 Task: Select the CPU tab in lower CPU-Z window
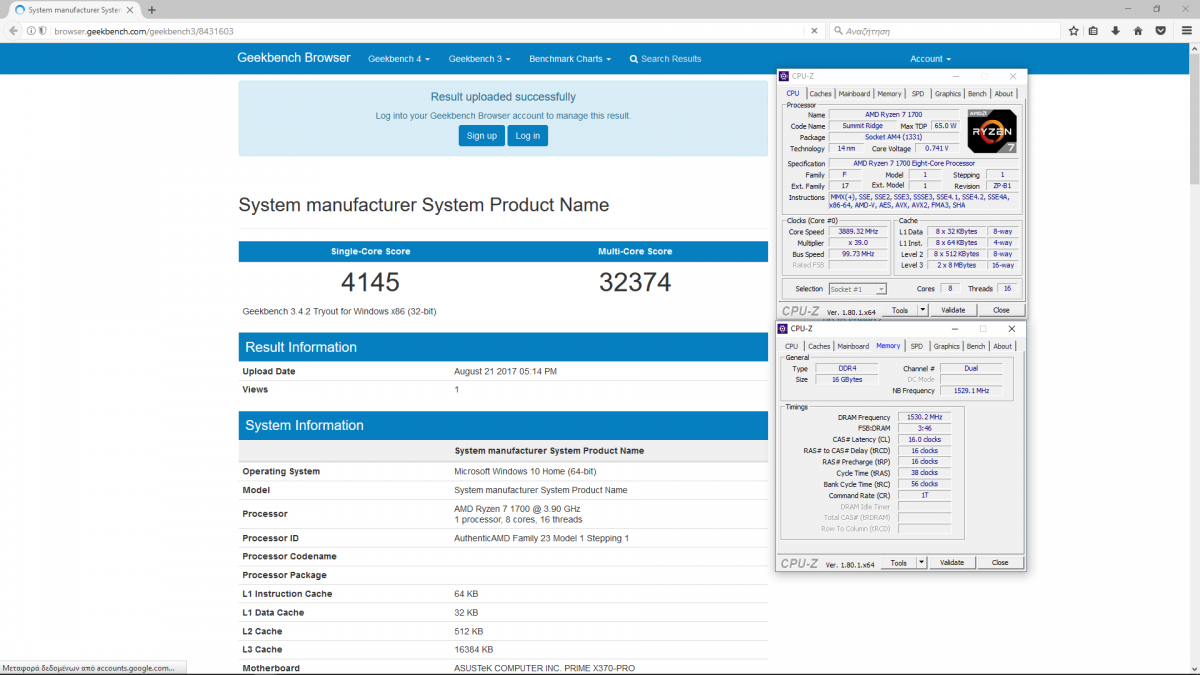792,346
